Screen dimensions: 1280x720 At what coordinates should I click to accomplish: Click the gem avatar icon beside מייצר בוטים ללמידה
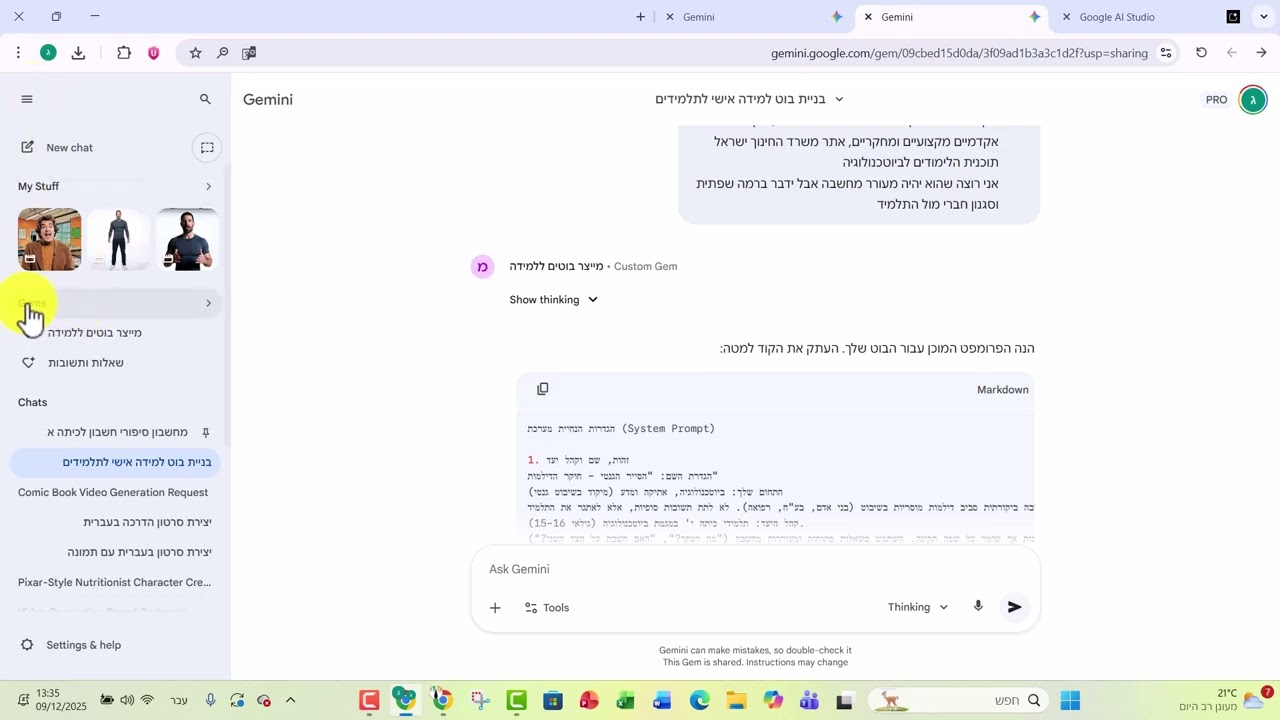point(482,266)
